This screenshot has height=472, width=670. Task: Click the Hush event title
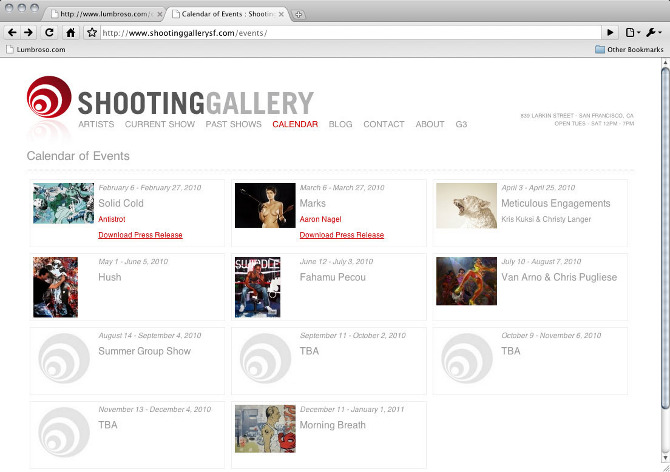tap(110, 277)
